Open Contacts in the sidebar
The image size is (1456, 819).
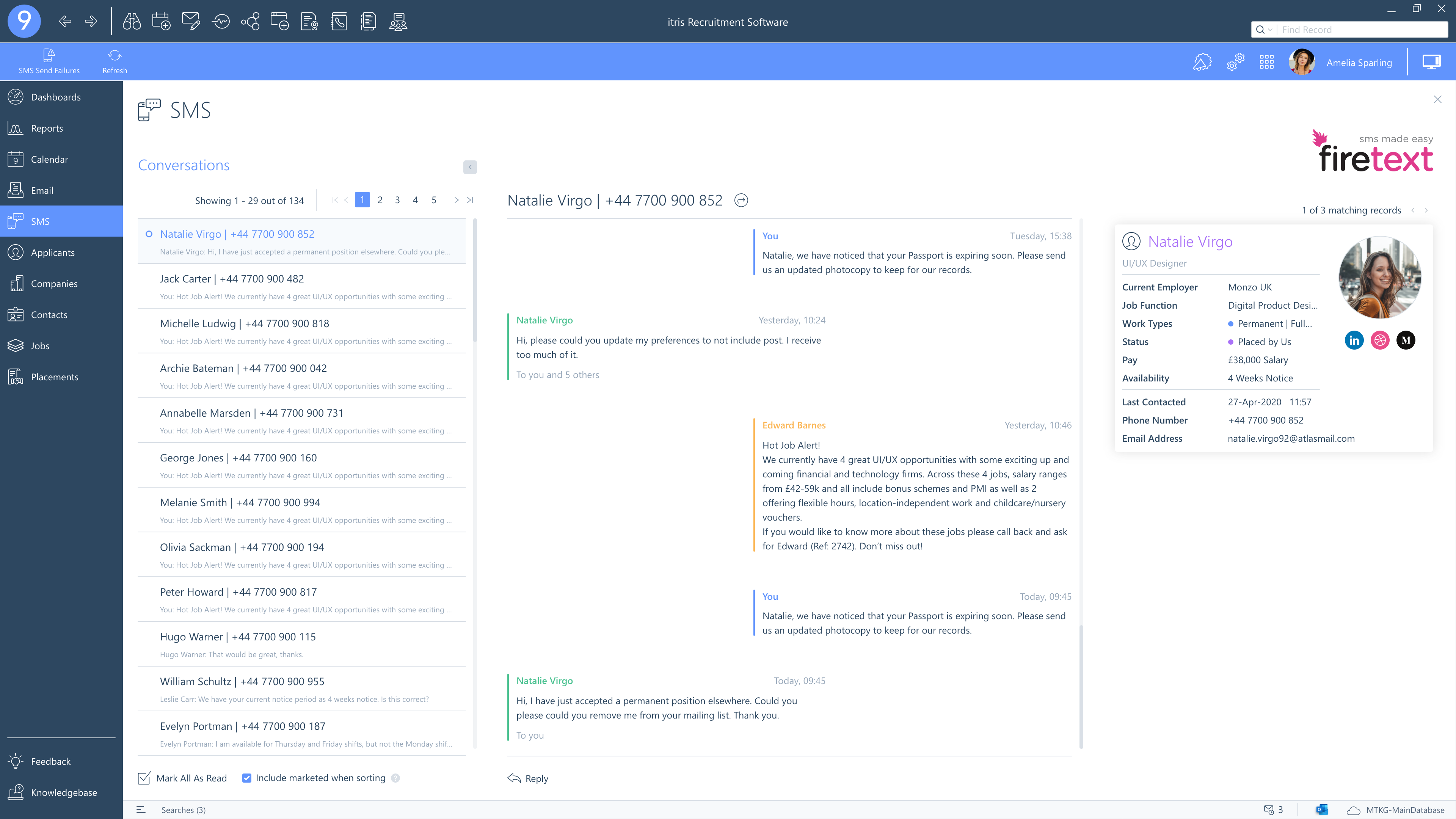pos(61,315)
